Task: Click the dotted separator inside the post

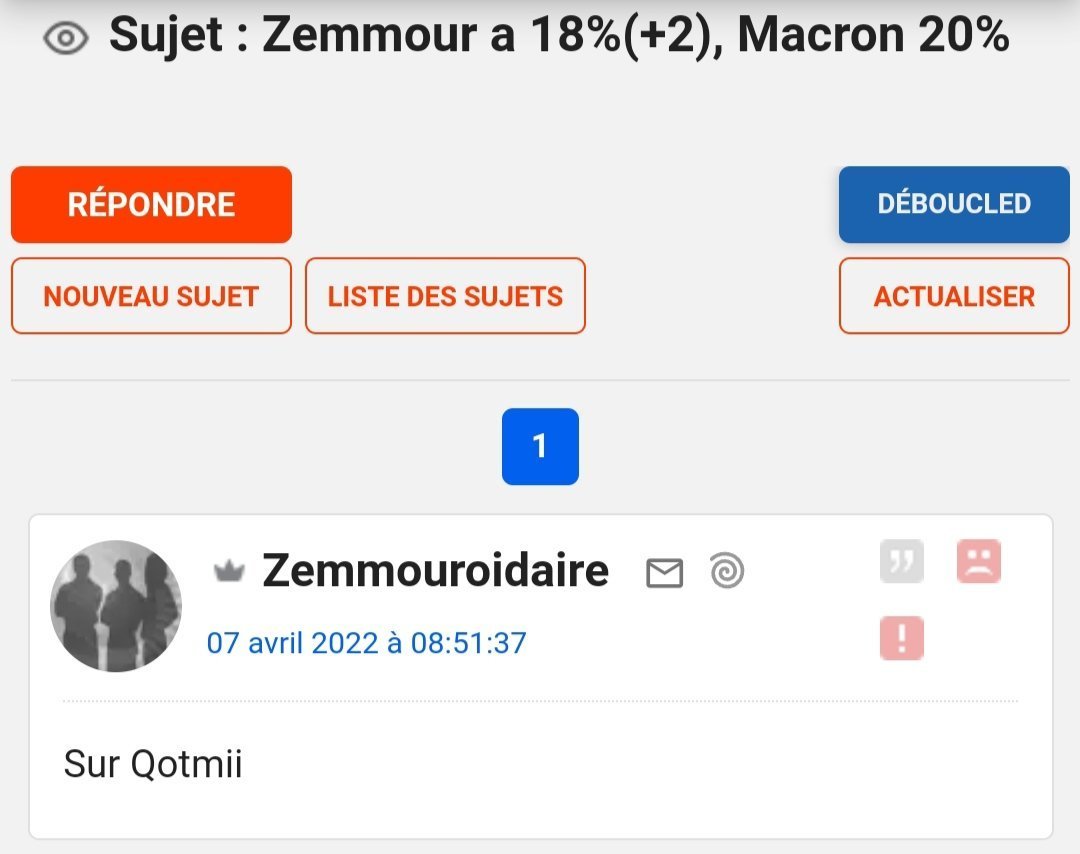Action: coord(540,701)
